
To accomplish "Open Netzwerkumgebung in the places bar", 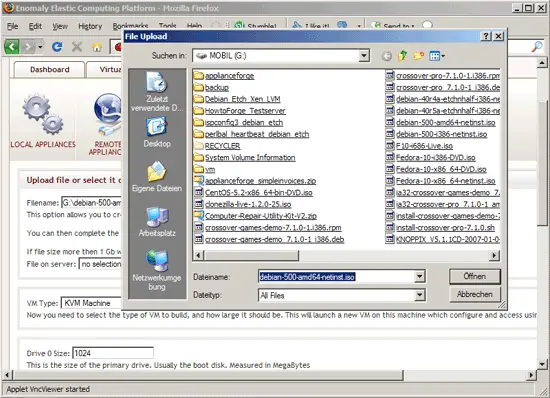I will (x=157, y=270).
